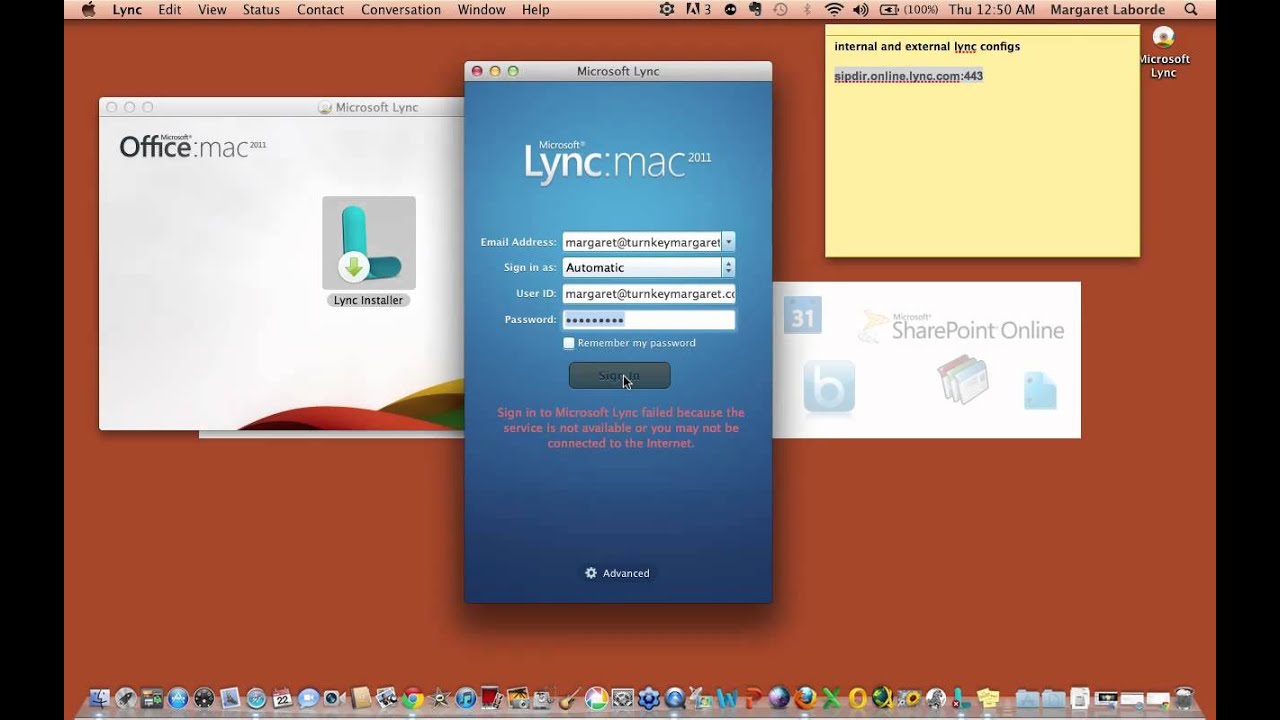Open the Window menu
This screenshot has width=1280, height=720.
pyautogui.click(x=481, y=10)
